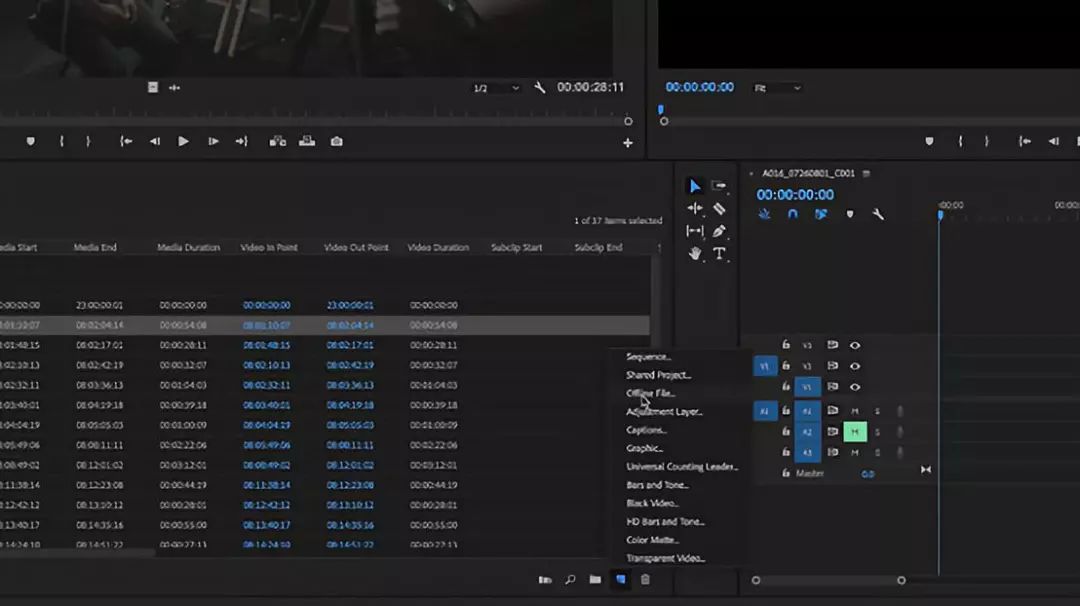Open the sequence panel menu icon

pyautogui.click(x=866, y=174)
